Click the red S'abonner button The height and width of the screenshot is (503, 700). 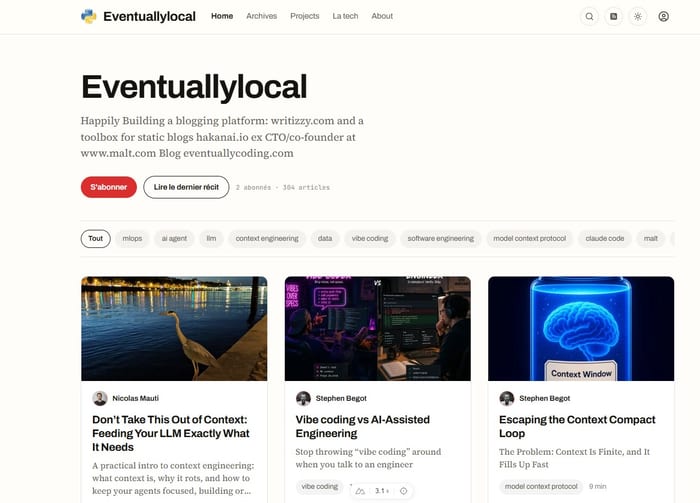coord(108,187)
